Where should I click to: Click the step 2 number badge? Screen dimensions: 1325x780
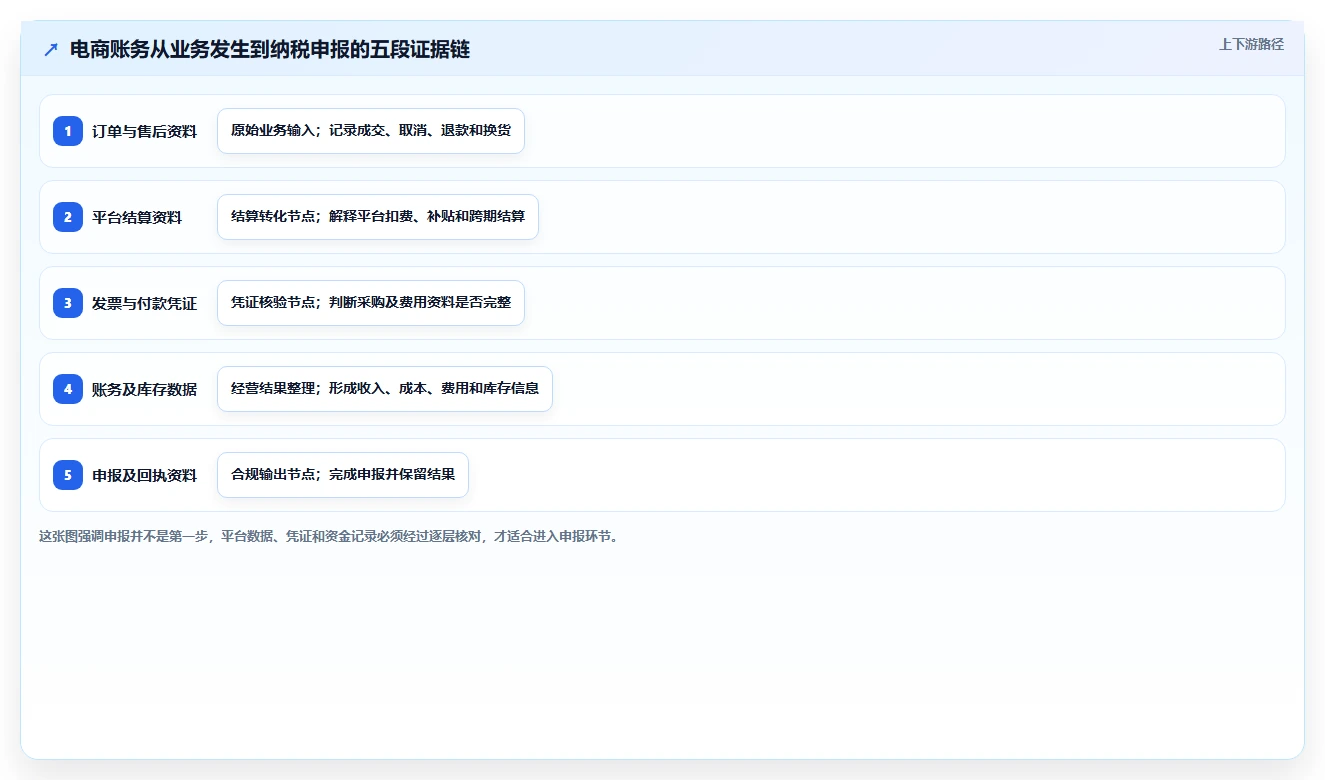[68, 217]
